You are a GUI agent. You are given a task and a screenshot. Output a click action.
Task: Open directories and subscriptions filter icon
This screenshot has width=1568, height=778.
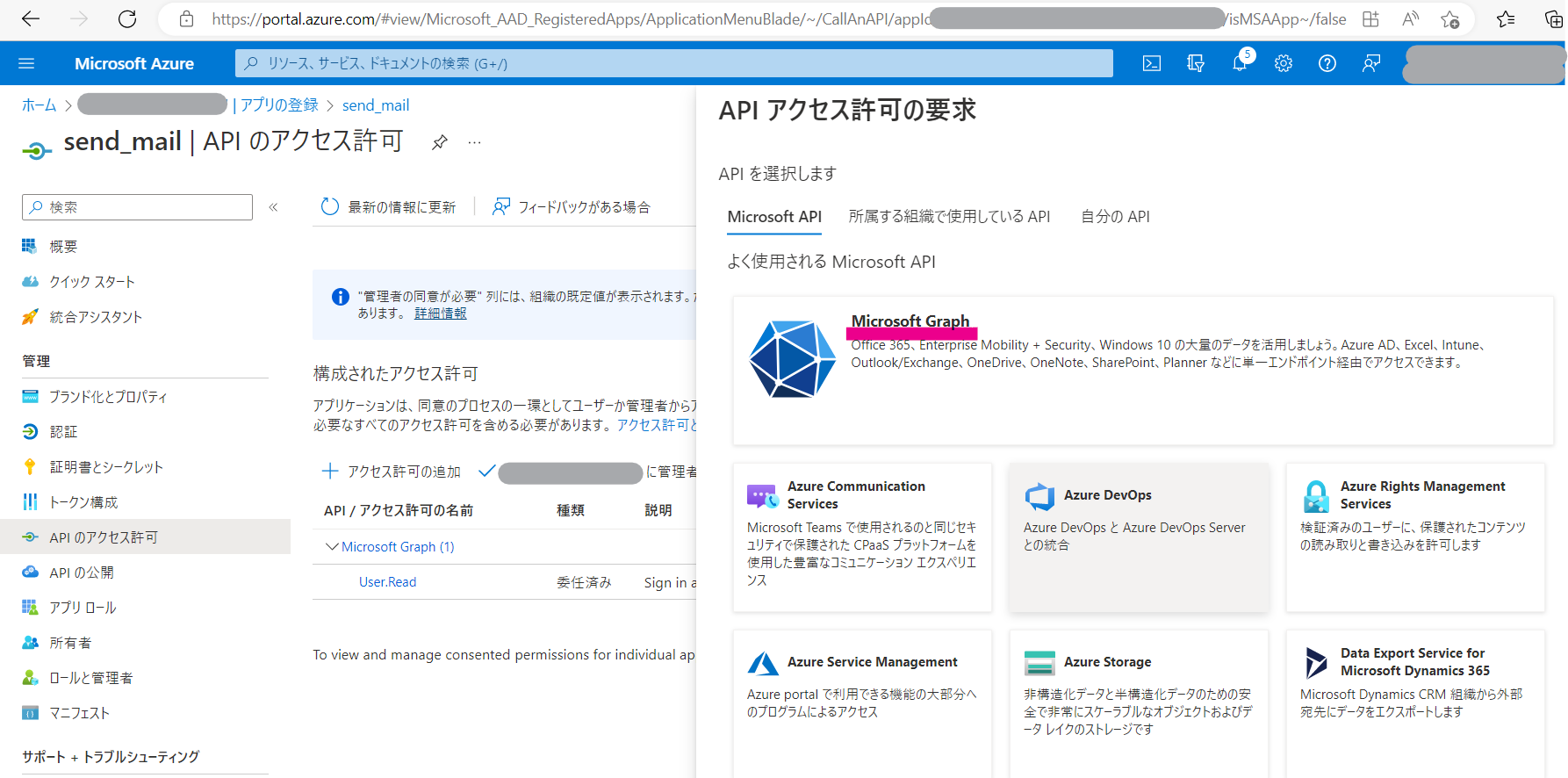coord(1196,63)
